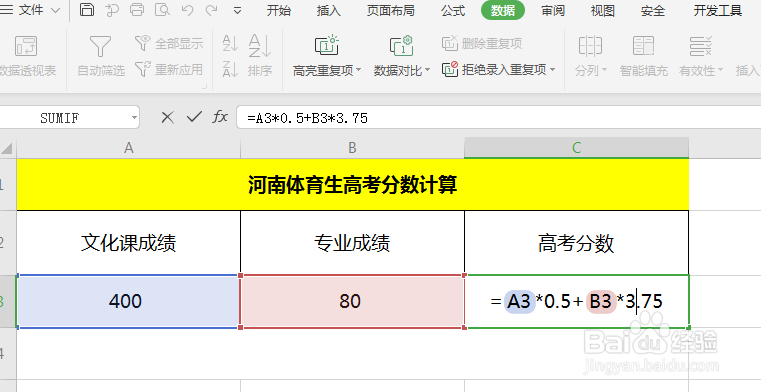This screenshot has height=392, width=761.
Task: Select the 高考分数 cell
Action: [577, 243]
